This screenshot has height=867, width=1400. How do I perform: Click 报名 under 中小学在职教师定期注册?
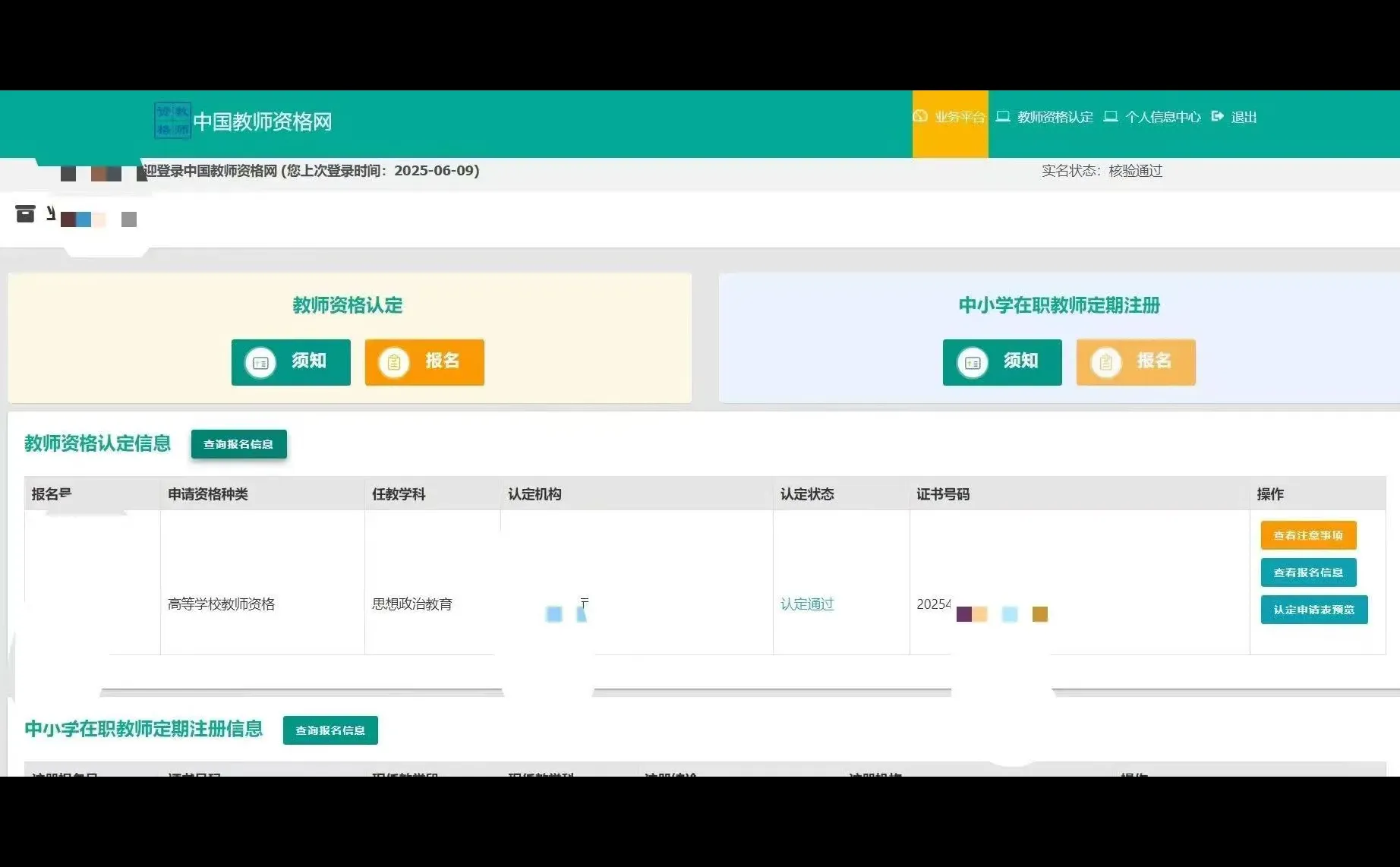coord(1136,362)
